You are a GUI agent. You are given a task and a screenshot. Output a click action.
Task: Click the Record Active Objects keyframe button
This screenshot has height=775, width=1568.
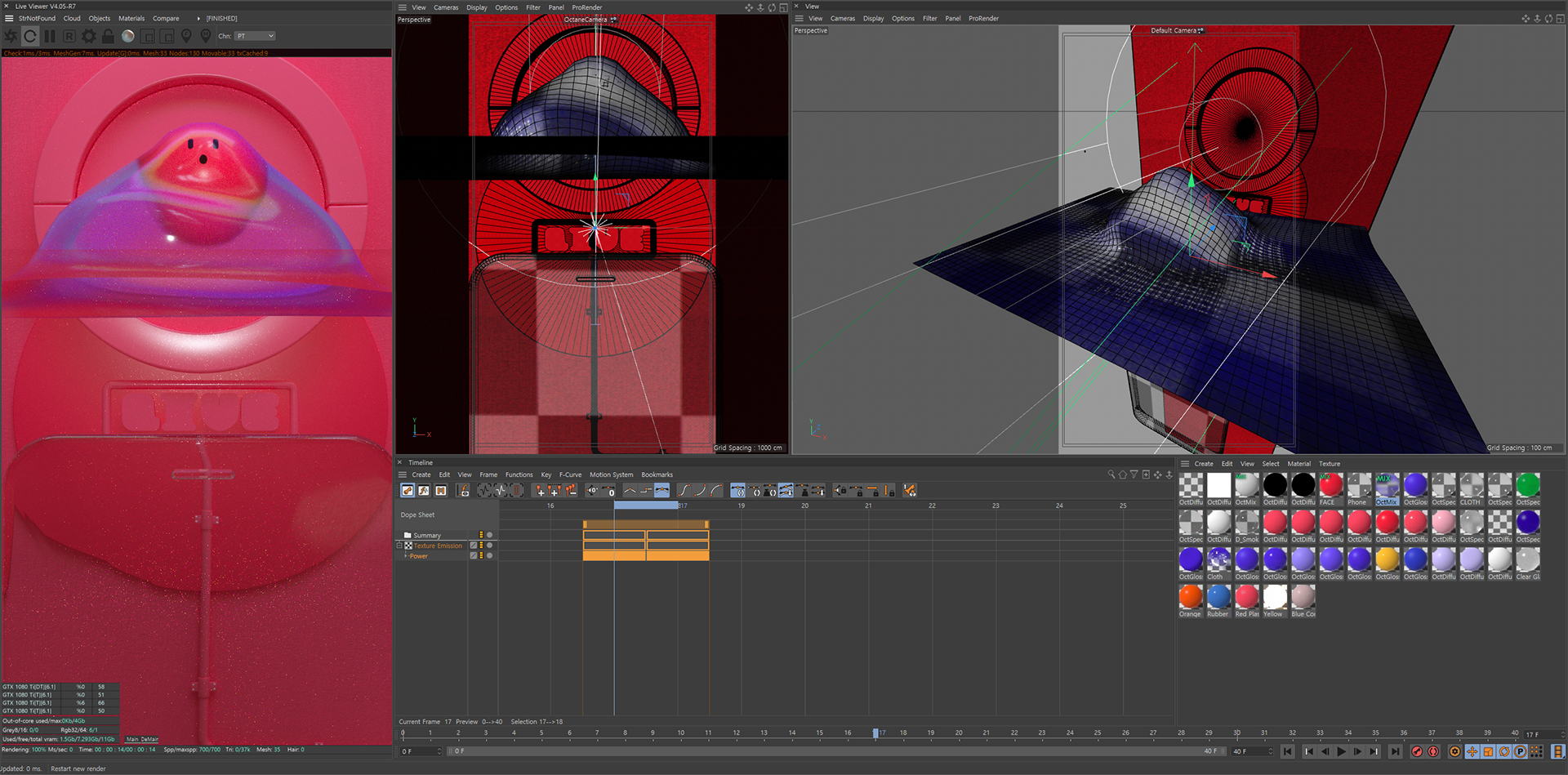pos(1417,751)
